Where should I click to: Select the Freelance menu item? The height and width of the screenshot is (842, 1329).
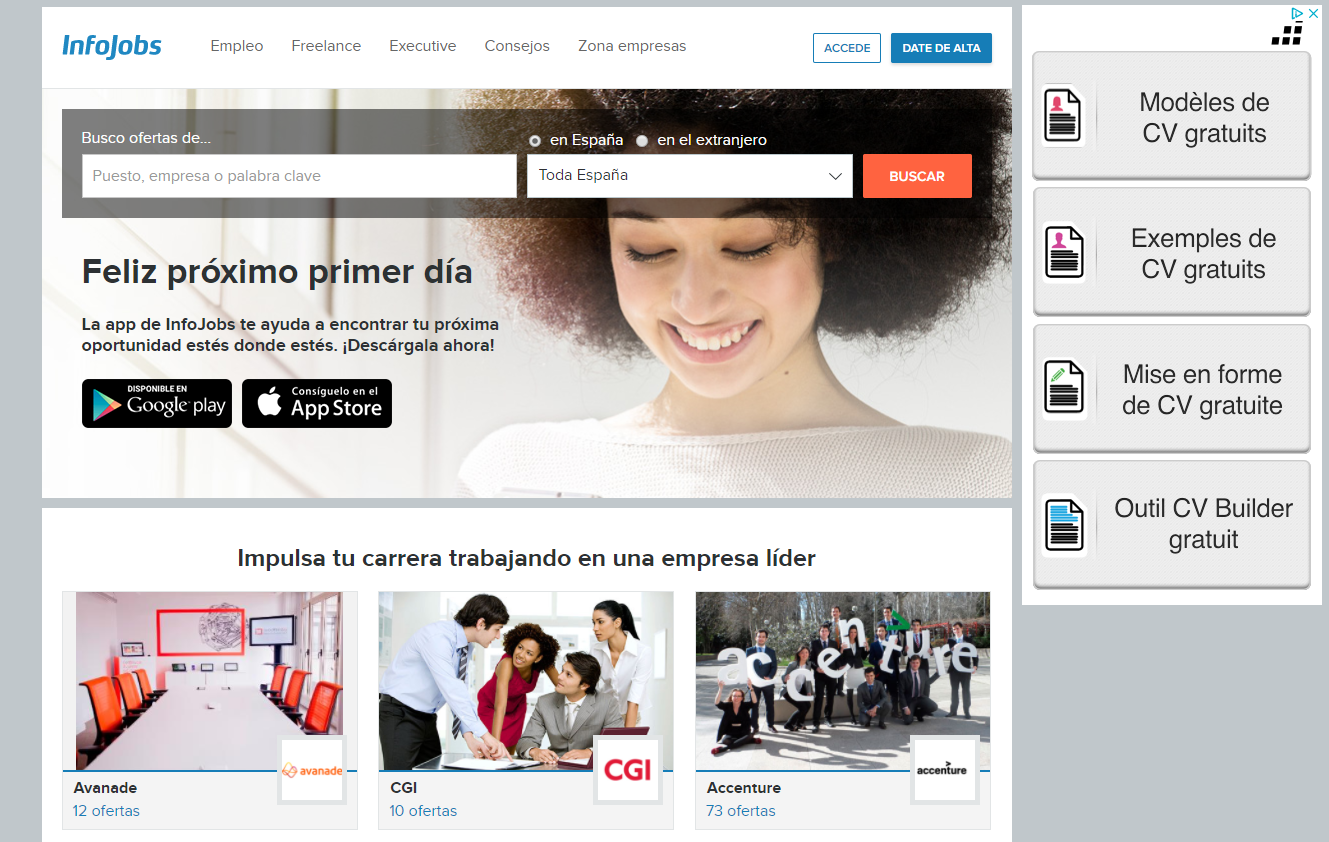click(x=326, y=46)
